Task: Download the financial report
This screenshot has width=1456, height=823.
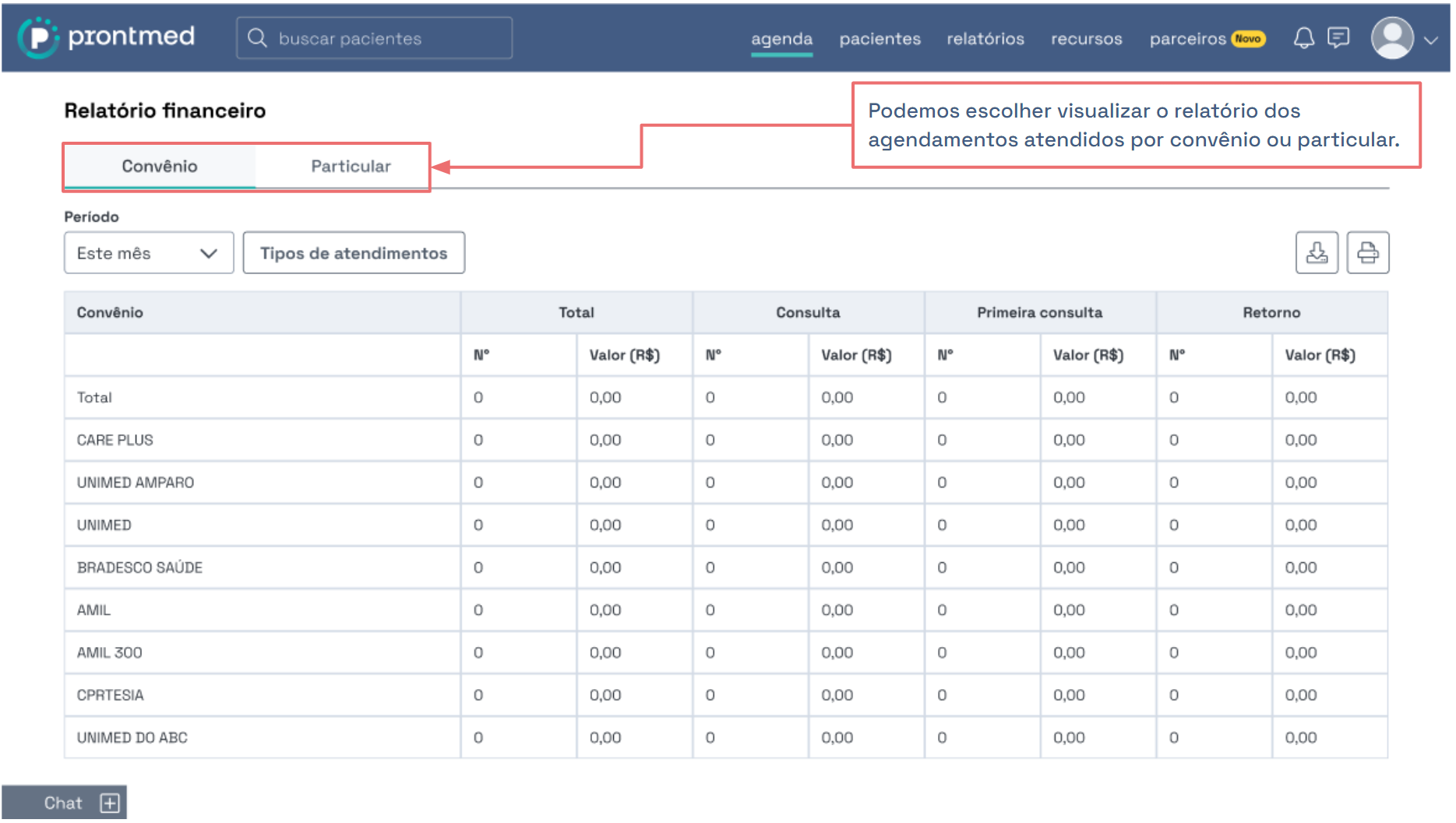Action: point(1316,253)
